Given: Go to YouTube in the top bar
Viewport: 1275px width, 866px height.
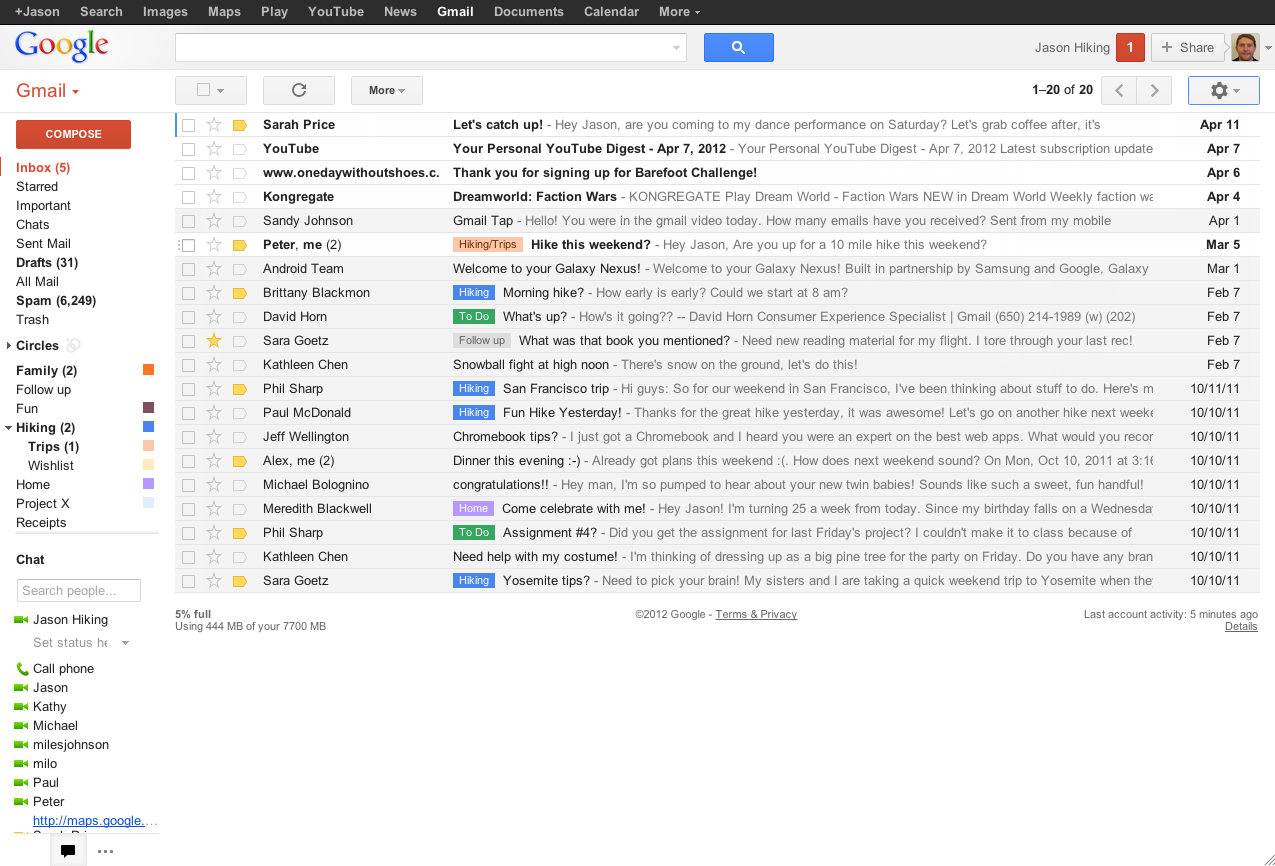Looking at the screenshot, I should [x=336, y=12].
